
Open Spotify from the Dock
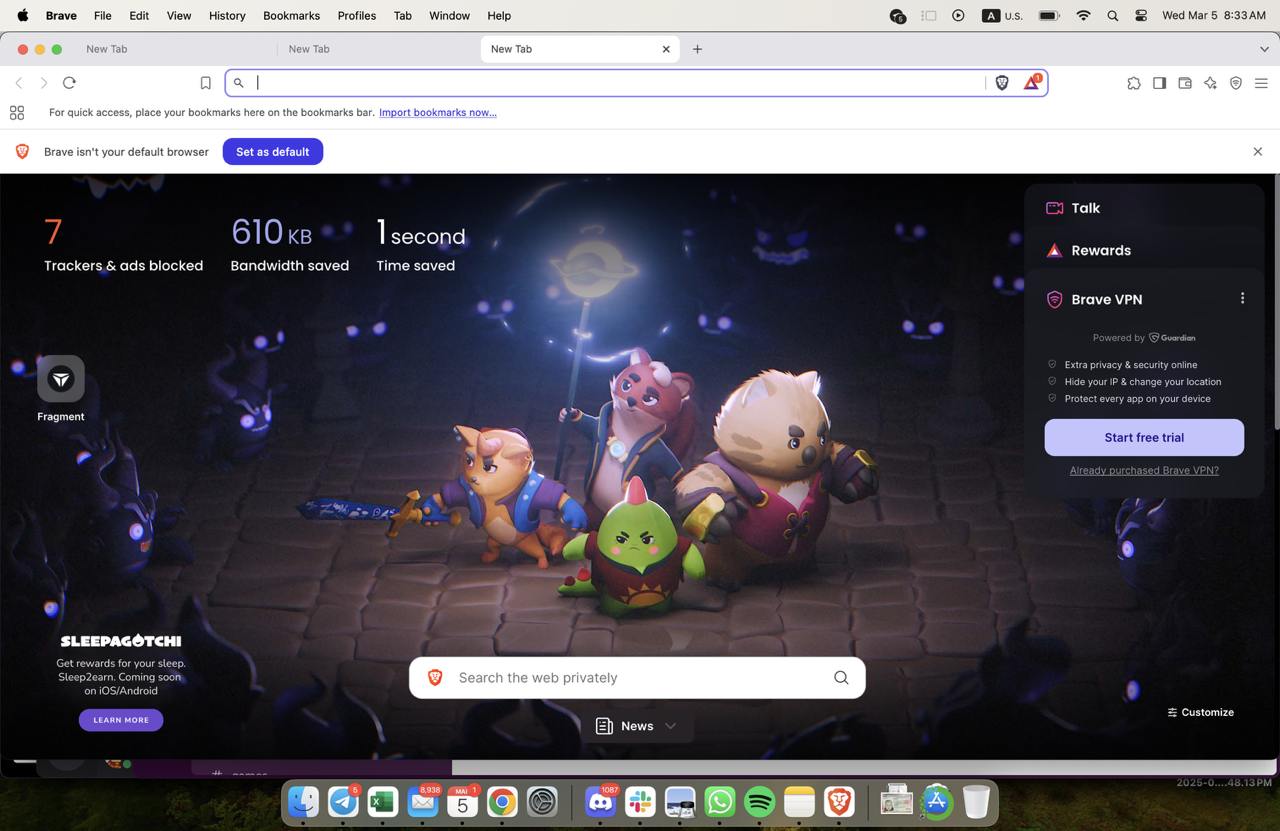tap(759, 801)
